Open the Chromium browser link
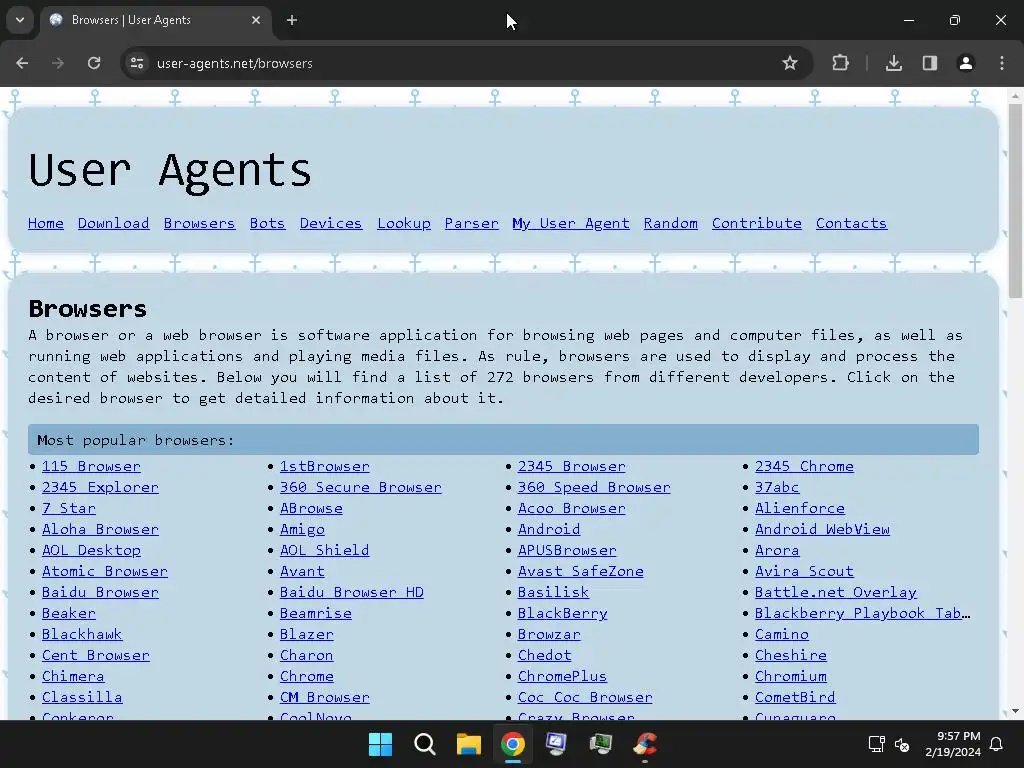This screenshot has width=1024, height=768. coord(791,676)
